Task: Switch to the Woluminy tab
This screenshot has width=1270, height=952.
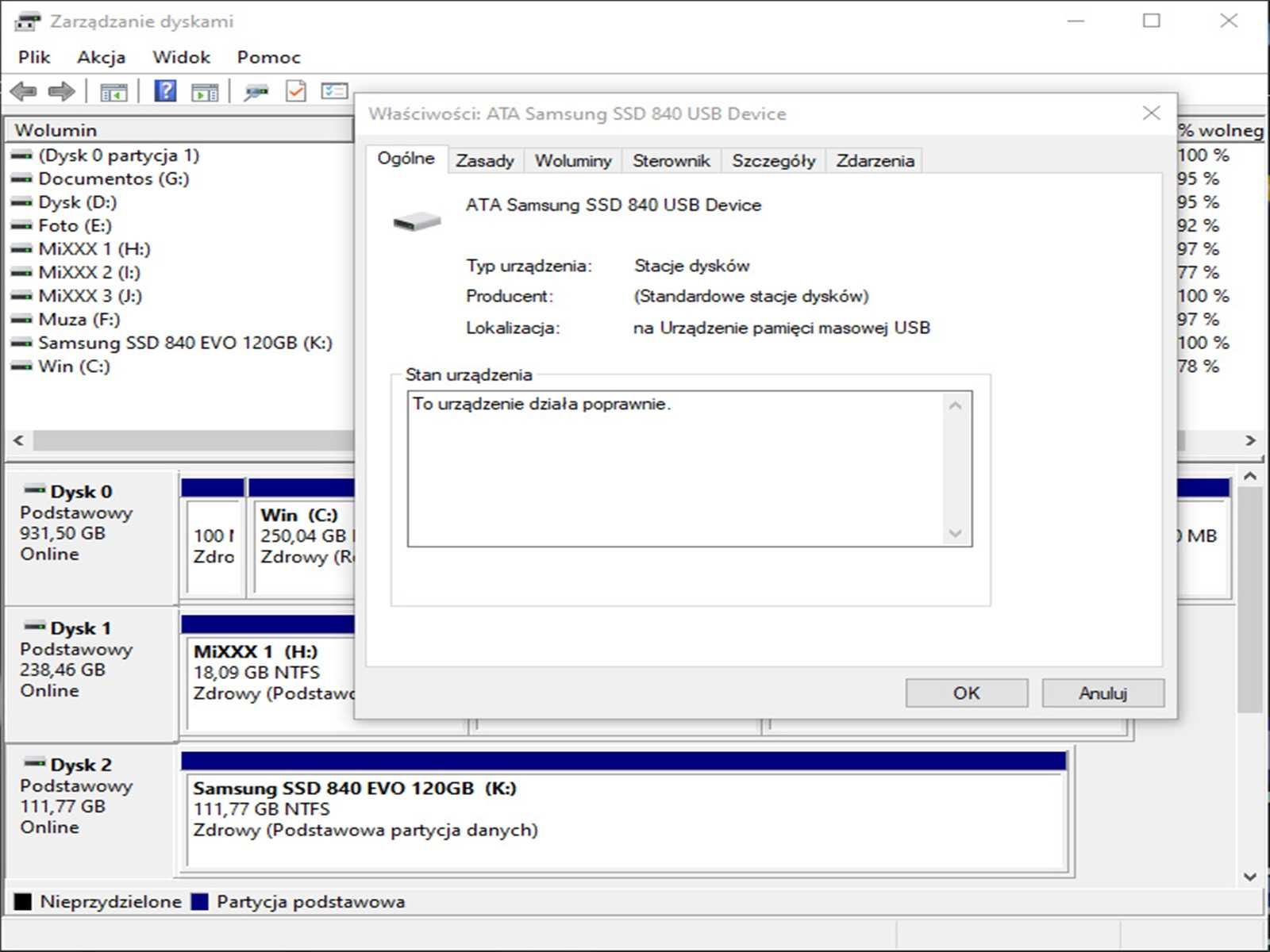Action: [573, 161]
